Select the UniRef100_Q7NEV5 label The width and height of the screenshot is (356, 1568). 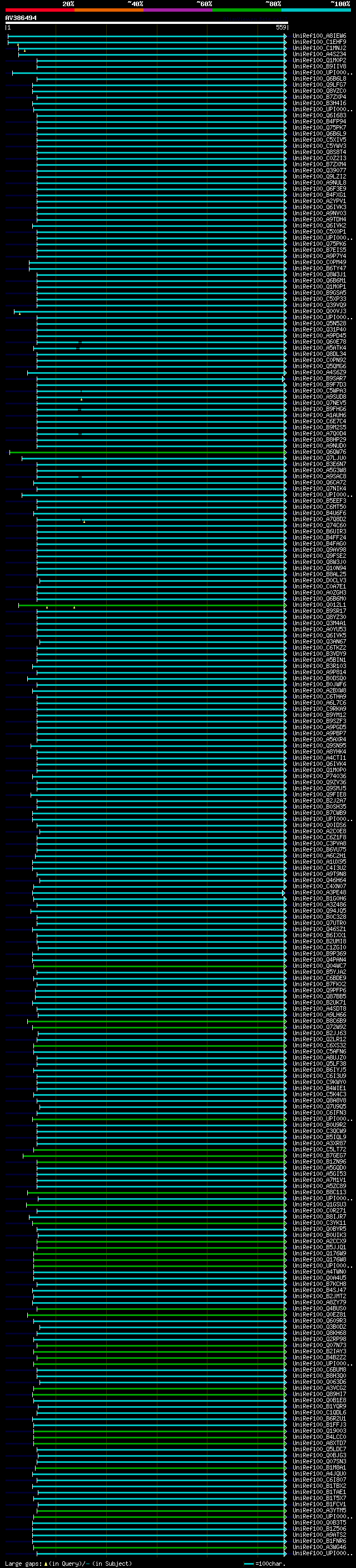pyautogui.click(x=319, y=403)
